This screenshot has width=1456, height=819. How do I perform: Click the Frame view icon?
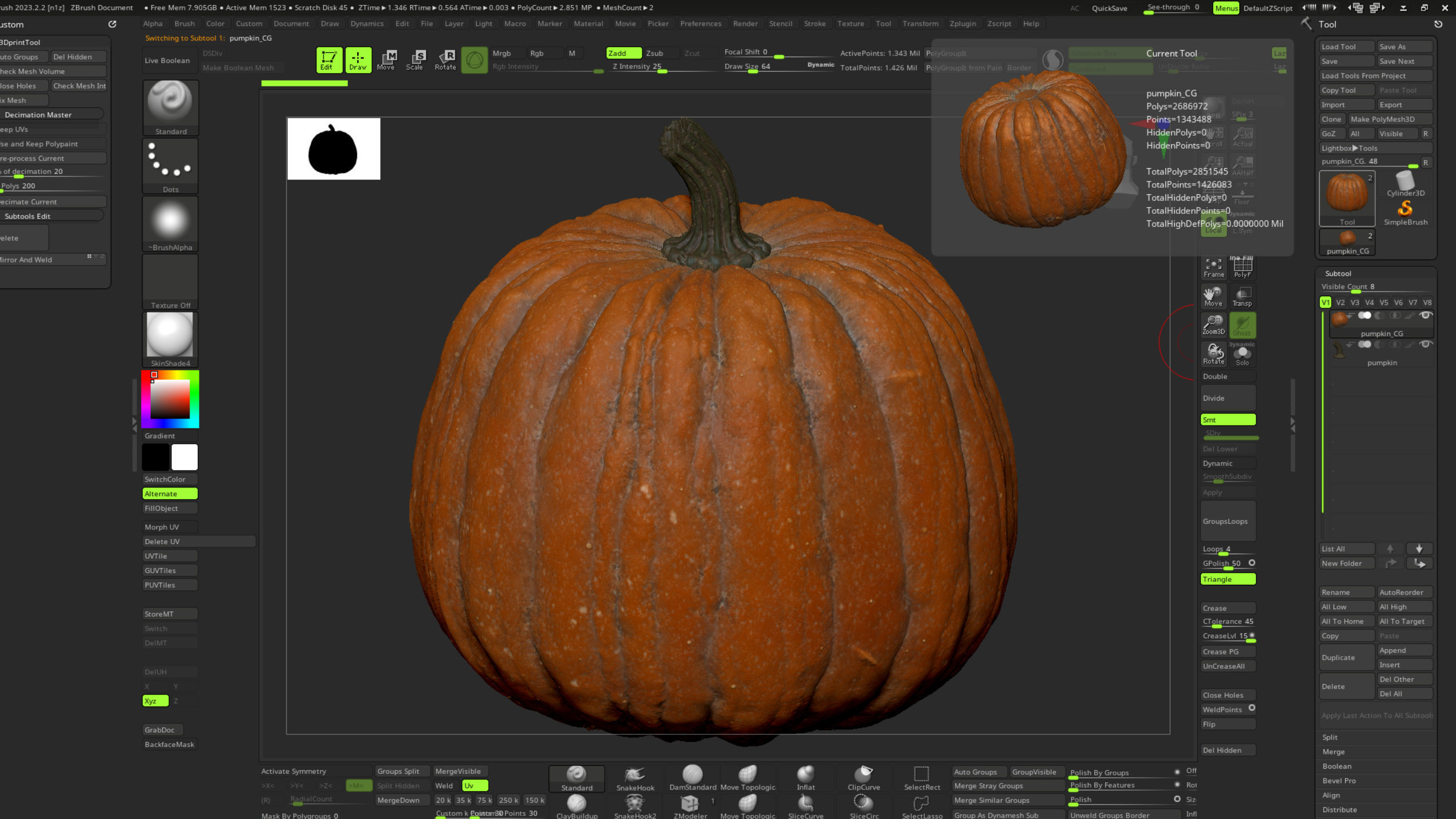point(1213,267)
